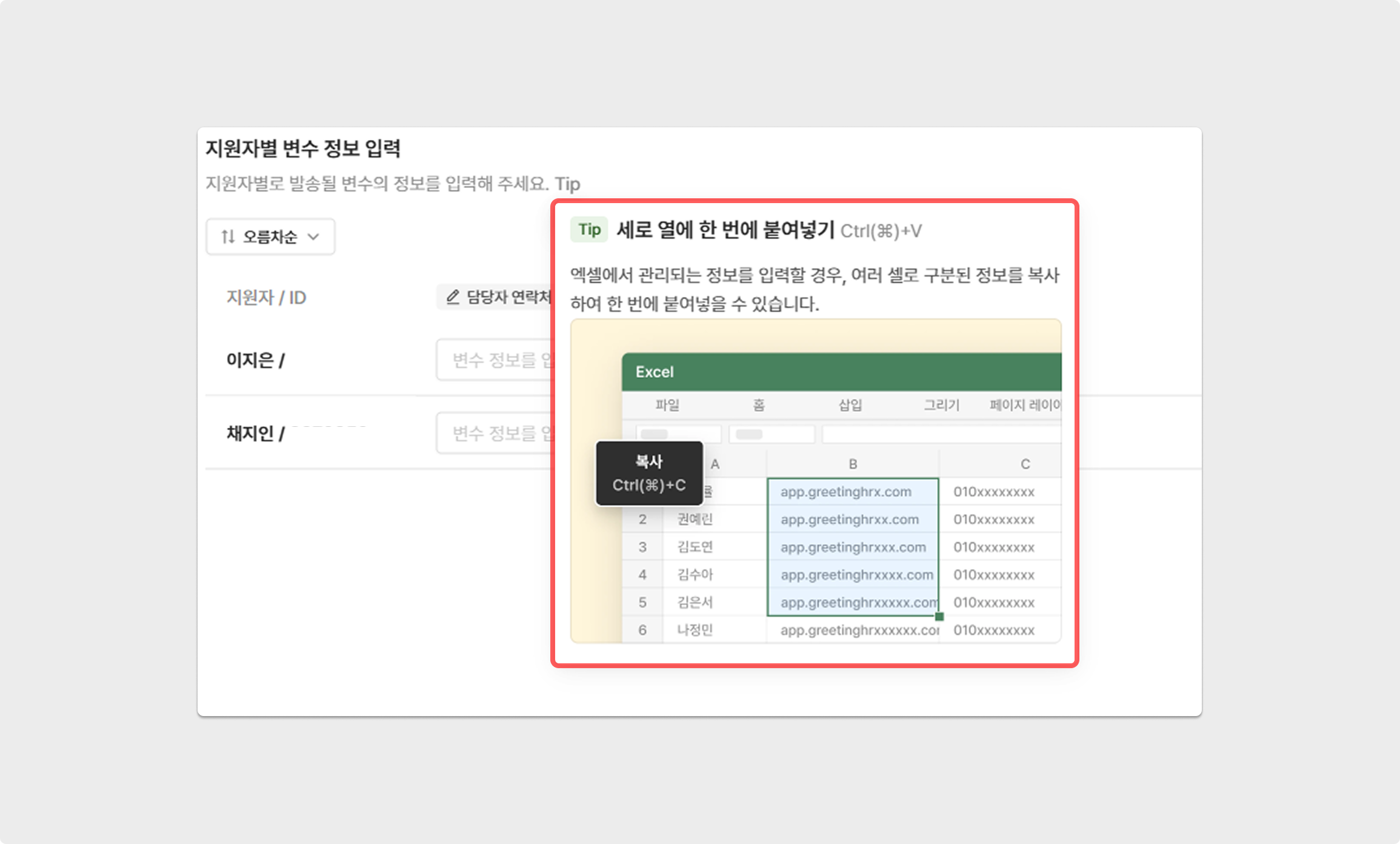1400x844 pixels.
Task: Click the Tip link after the description text
Action: (567, 184)
